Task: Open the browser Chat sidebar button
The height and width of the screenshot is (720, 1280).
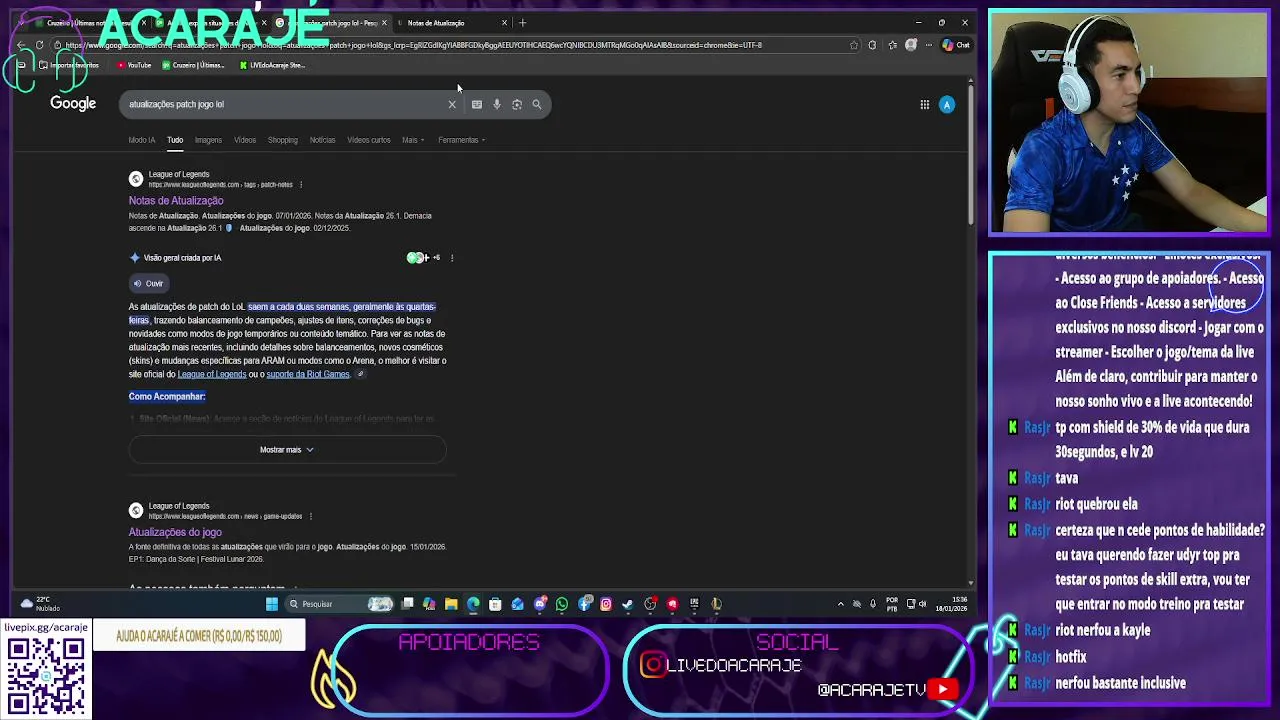Action: 956,45
